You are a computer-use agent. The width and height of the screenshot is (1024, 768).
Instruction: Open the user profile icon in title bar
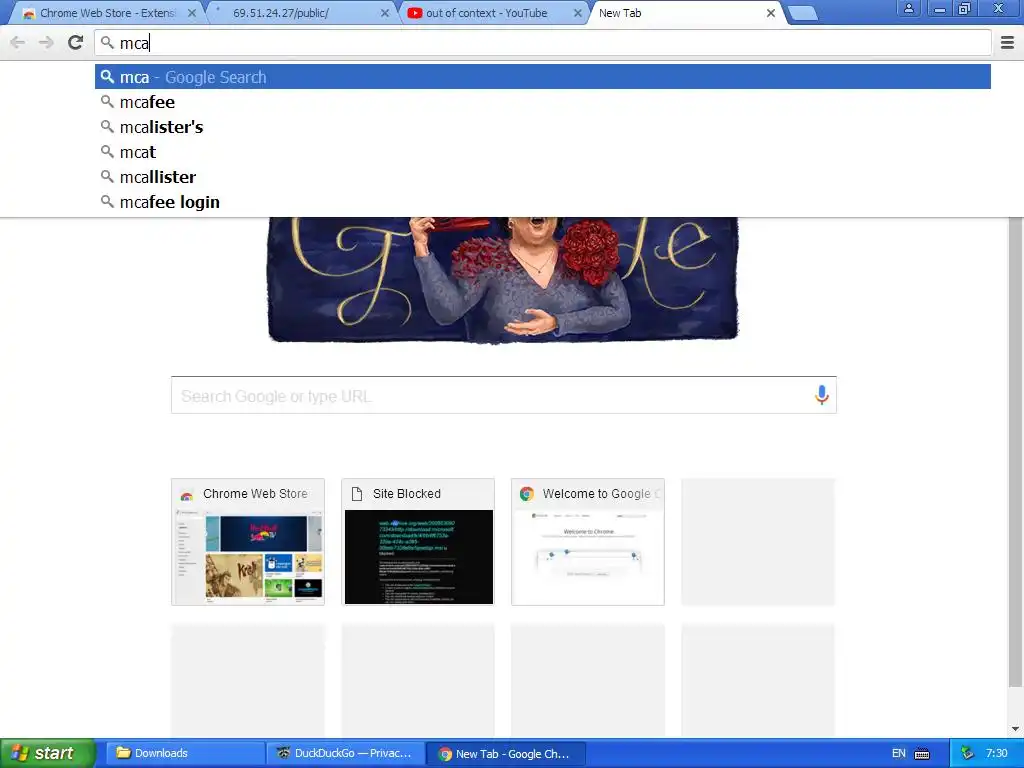(908, 8)
